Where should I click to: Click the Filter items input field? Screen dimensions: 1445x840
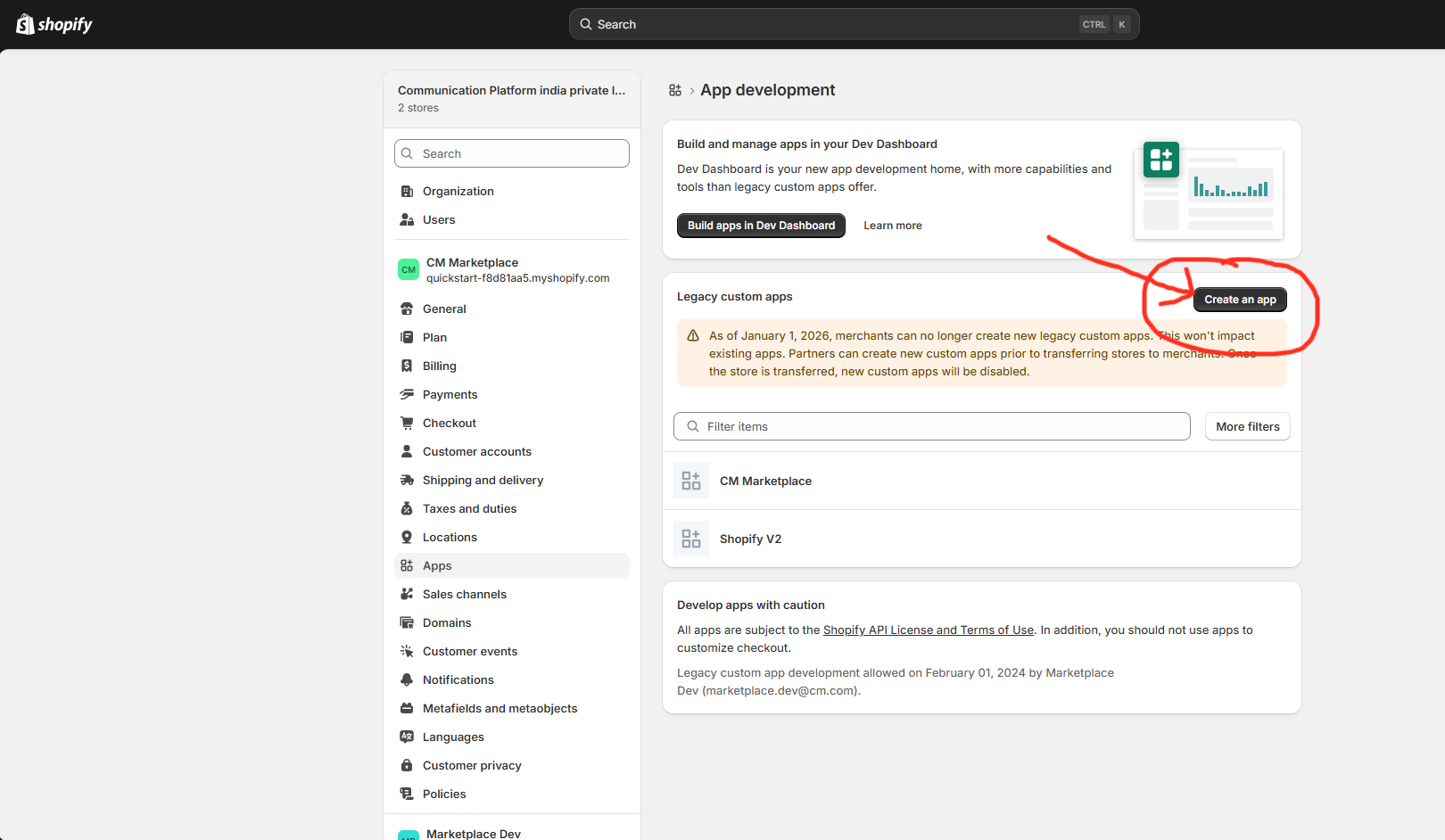[932, 426]
